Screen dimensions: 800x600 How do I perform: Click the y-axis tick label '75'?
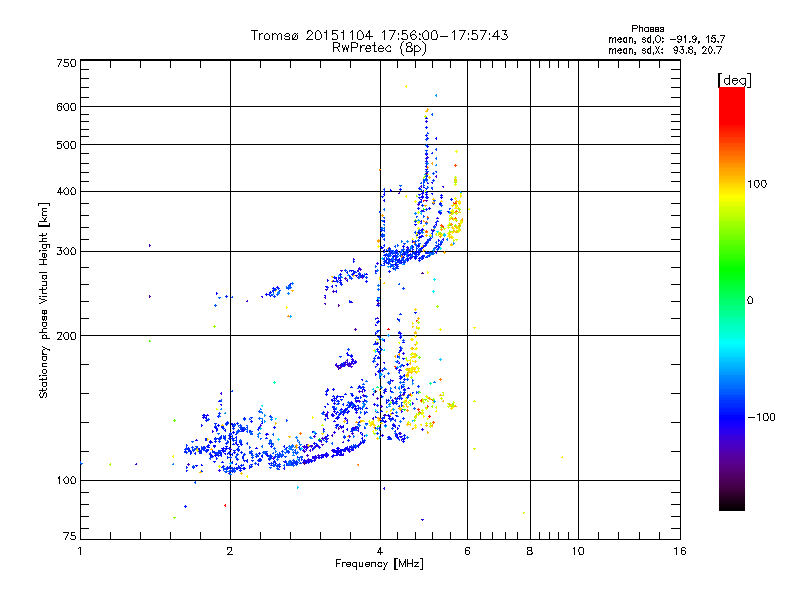(70, 536)
